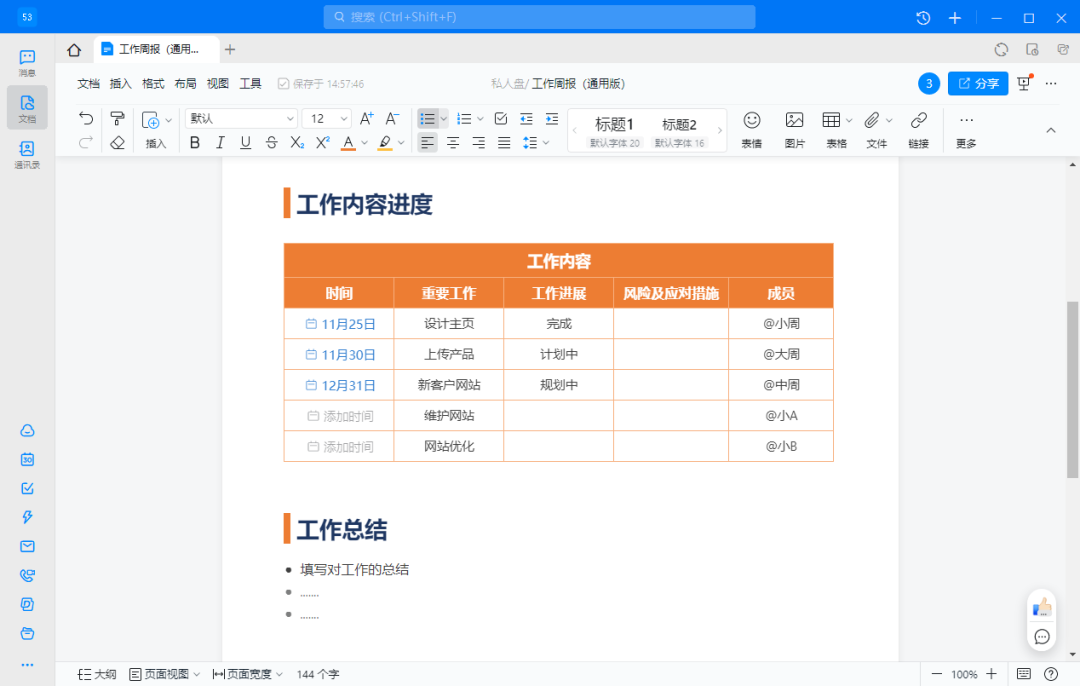Open the font name dropdown (默认)
Image resolution: width=1080 pixels, height=686 pixels.
241,119
